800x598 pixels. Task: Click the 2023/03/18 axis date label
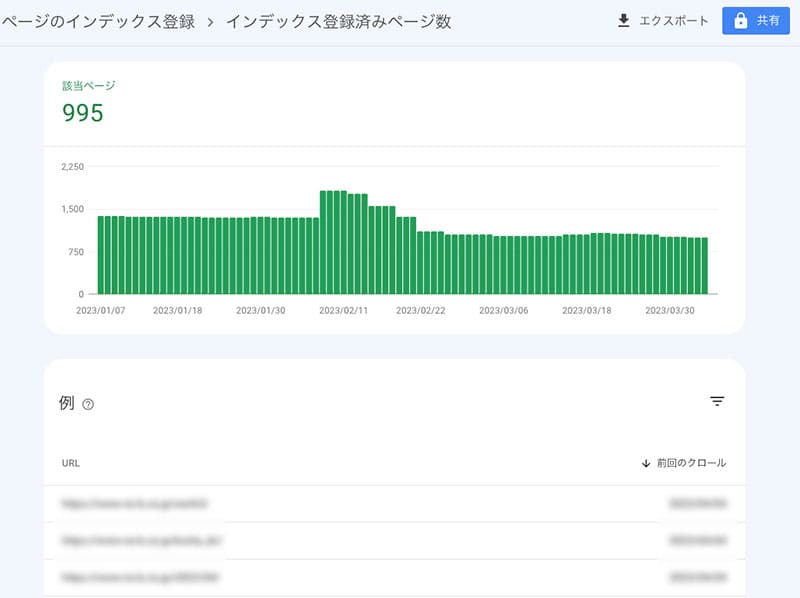pyautogui.click(x=587, y=310)
